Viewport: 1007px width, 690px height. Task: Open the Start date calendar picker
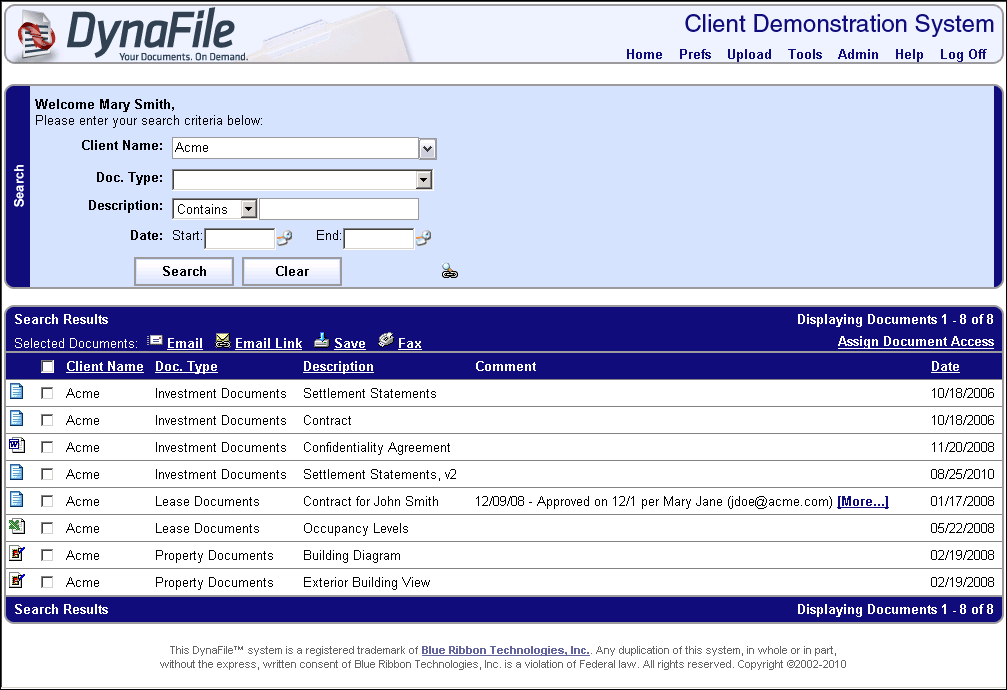point(285,238)
